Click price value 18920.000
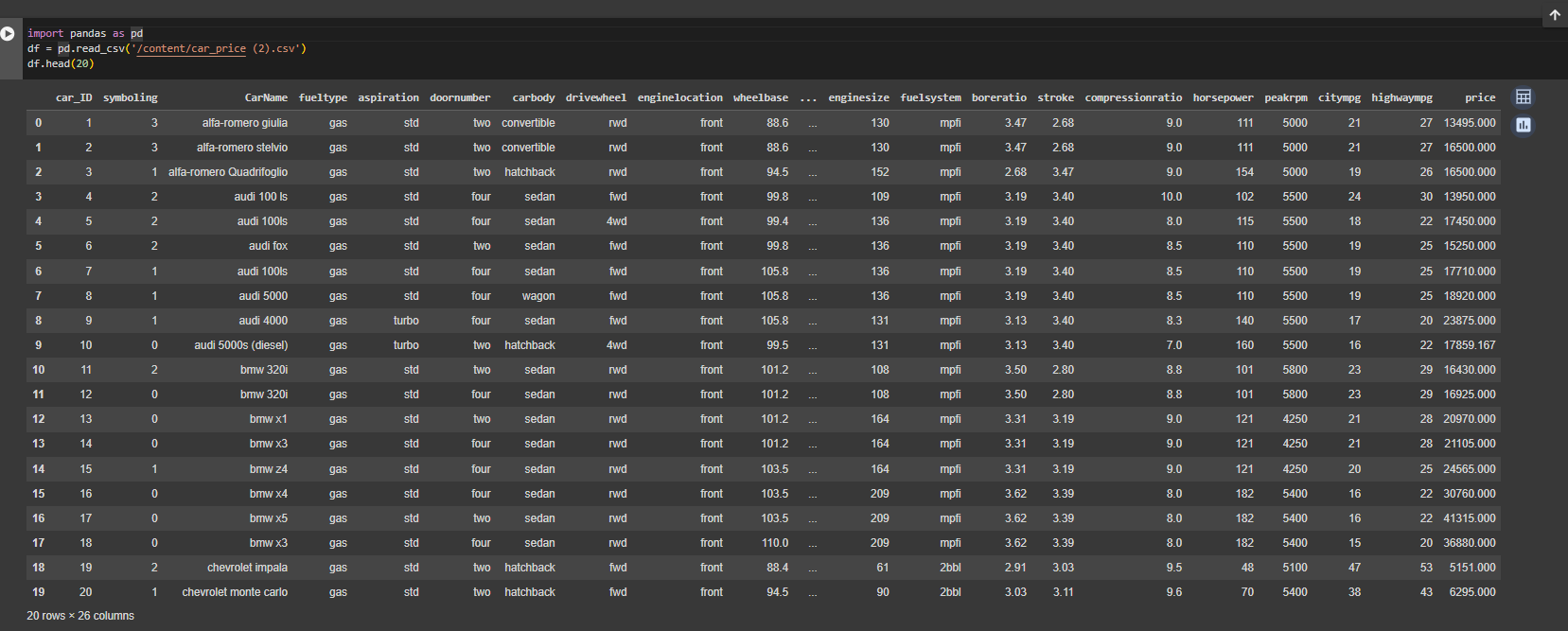The height and width of the screenshot is (631, 1568). 1470,296
